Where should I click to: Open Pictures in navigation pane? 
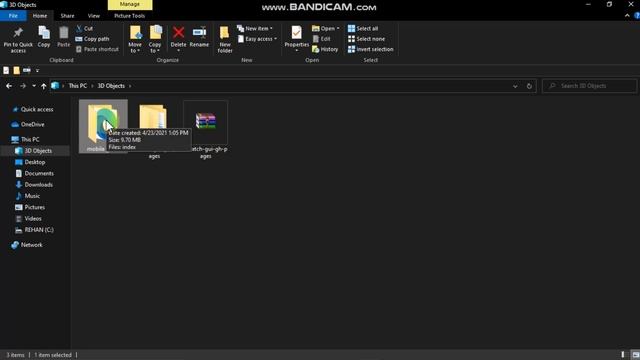pyautogui.click(x=34, y=207)
